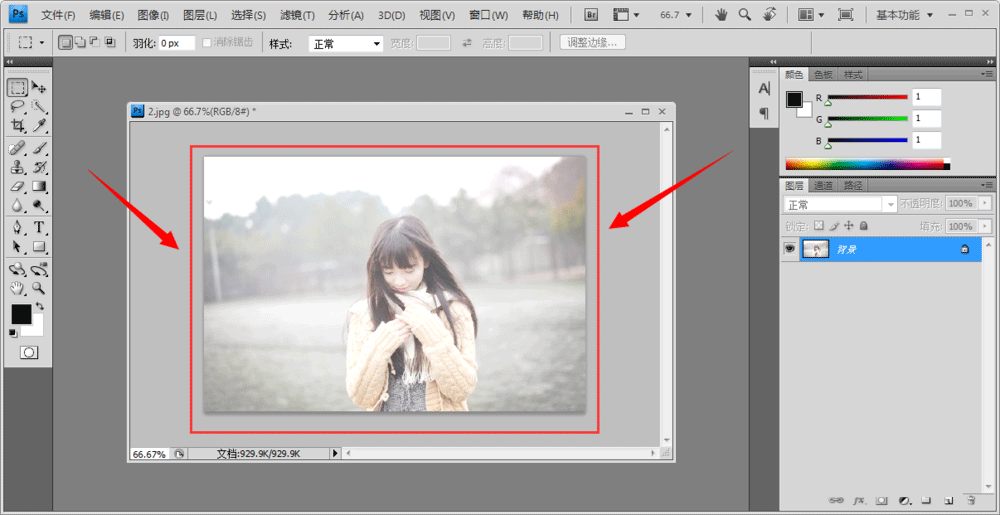Select the Horizontal Type tool
This screenshot has height=515, width=1000.
[x=39, y=227]
